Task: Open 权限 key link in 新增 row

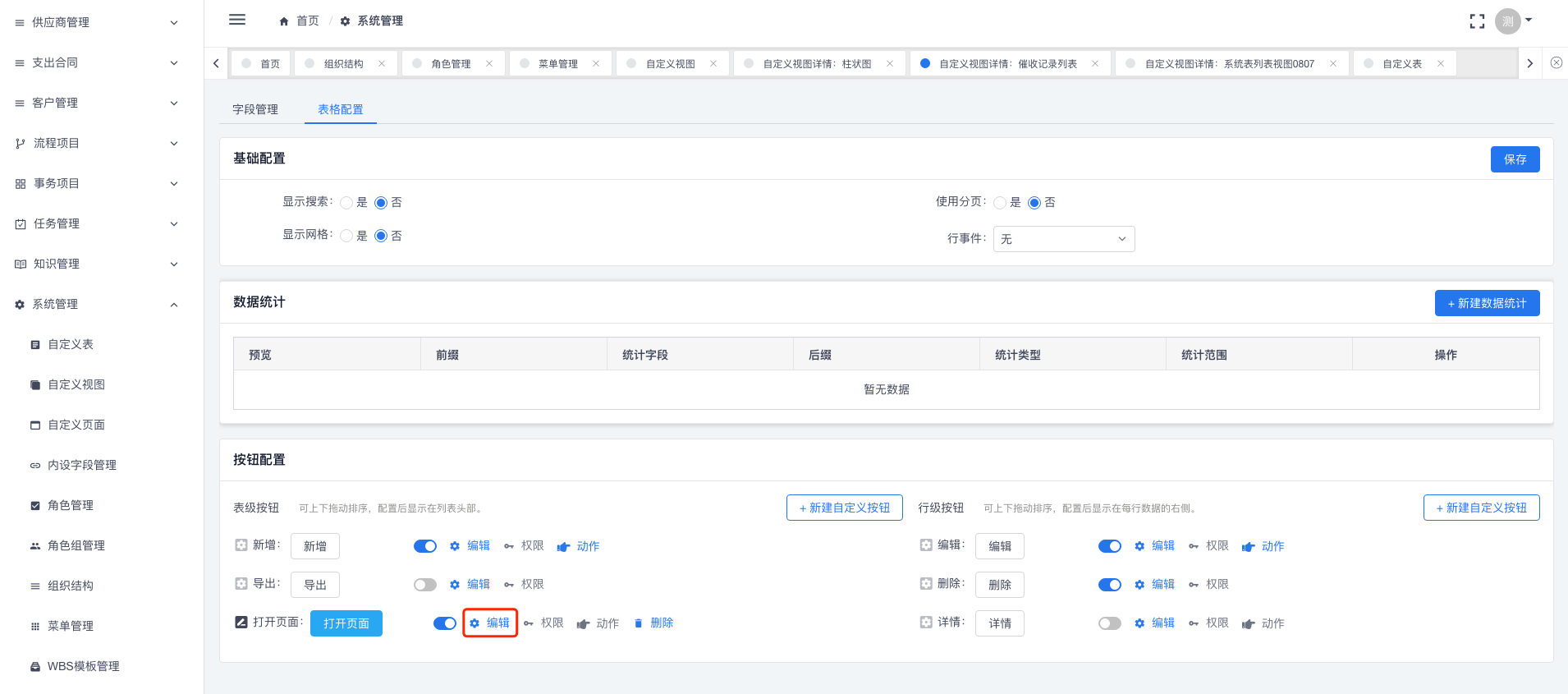Action: click(x=524, y=545)
